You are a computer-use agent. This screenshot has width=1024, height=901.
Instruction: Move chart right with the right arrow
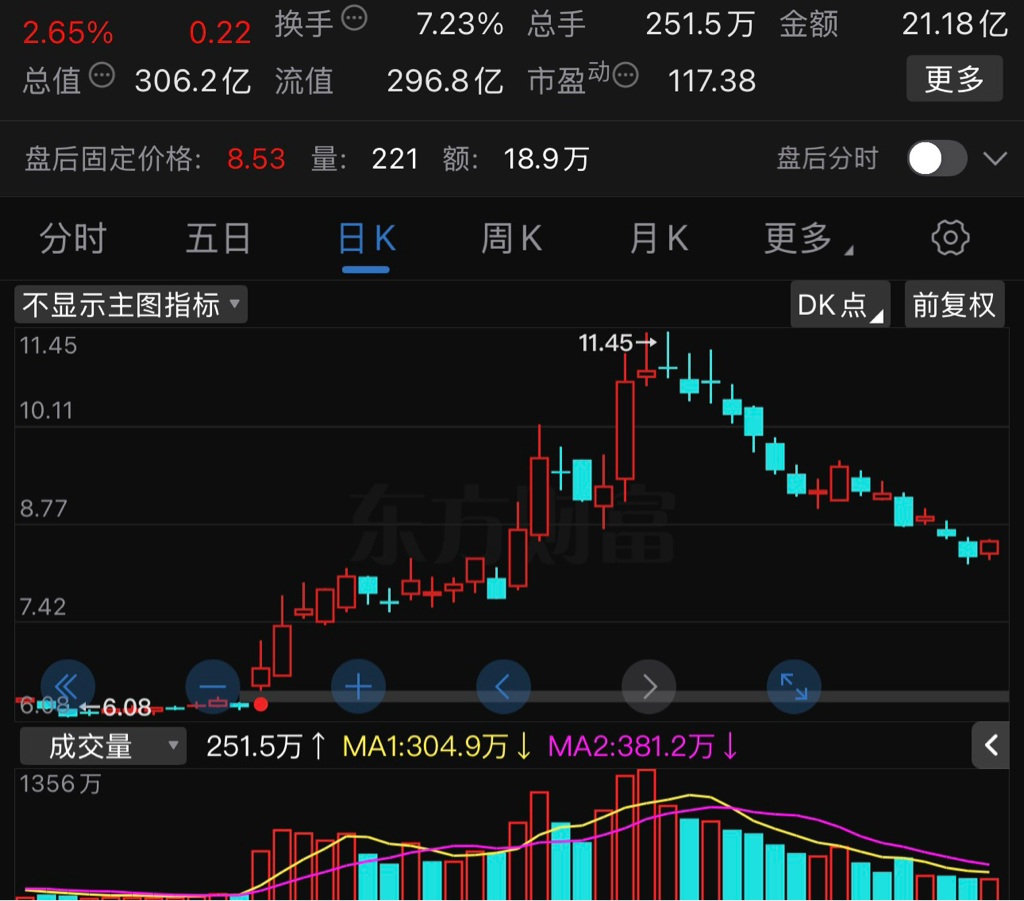(x=648, y=687)
